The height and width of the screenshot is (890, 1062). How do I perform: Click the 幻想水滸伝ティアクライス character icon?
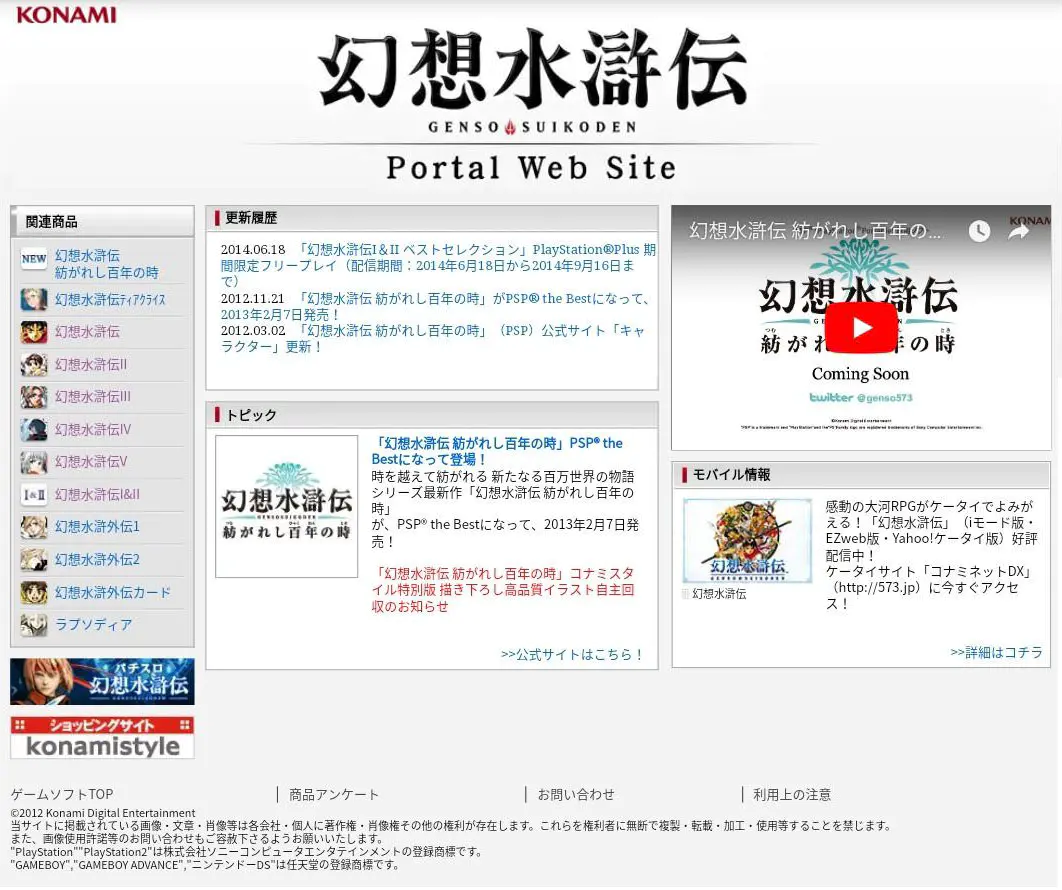[x=34, y=299]
